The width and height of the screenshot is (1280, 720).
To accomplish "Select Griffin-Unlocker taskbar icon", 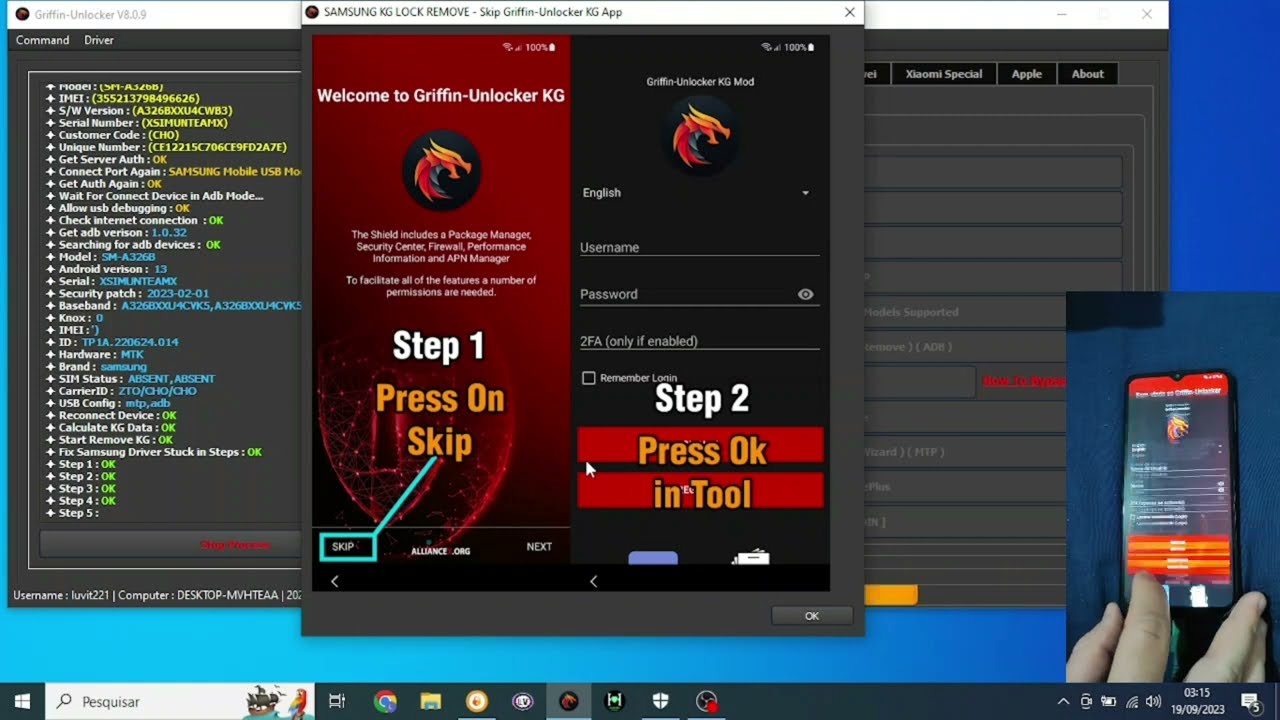I will 568,701.
